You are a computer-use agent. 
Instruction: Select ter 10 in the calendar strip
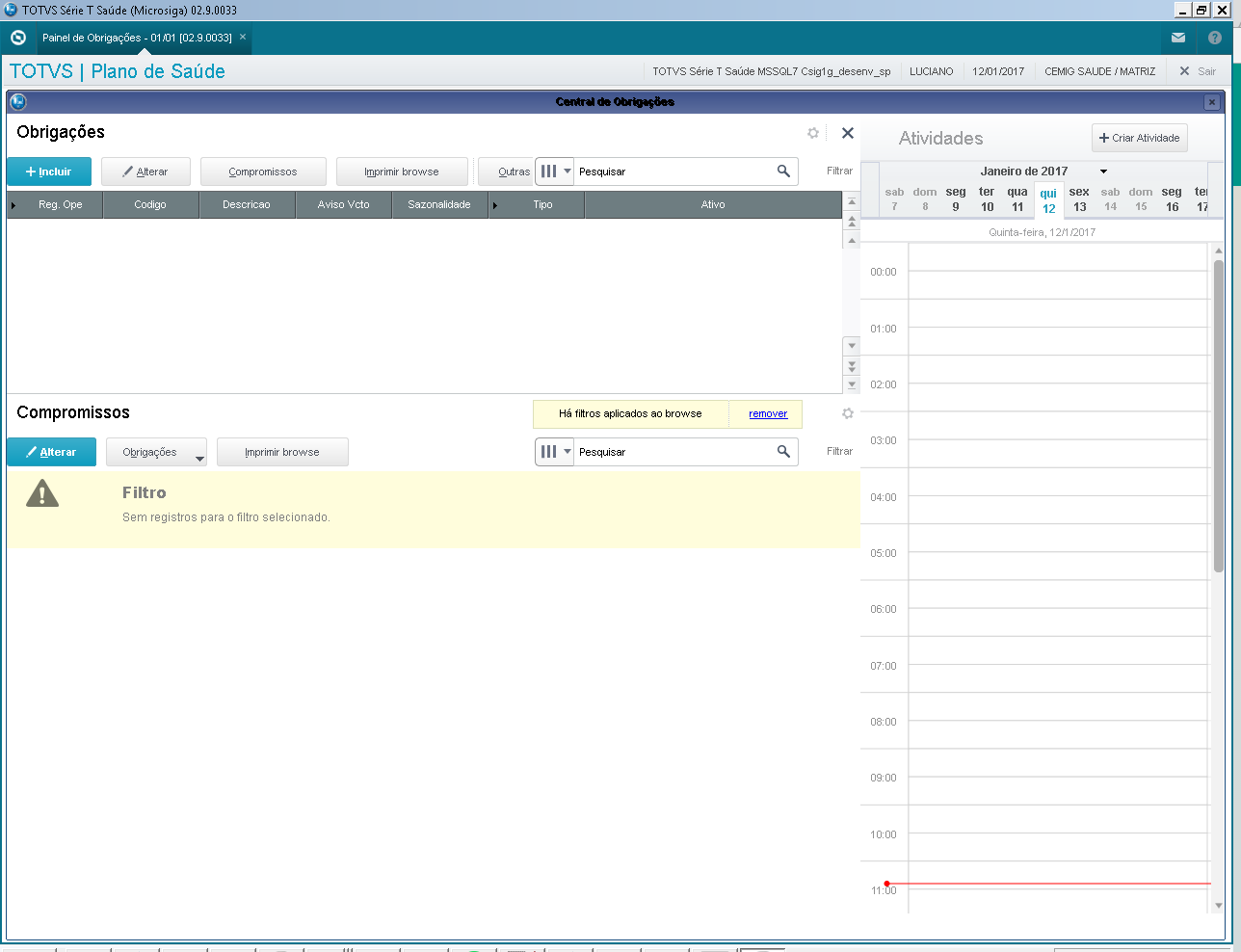point(987,199)
